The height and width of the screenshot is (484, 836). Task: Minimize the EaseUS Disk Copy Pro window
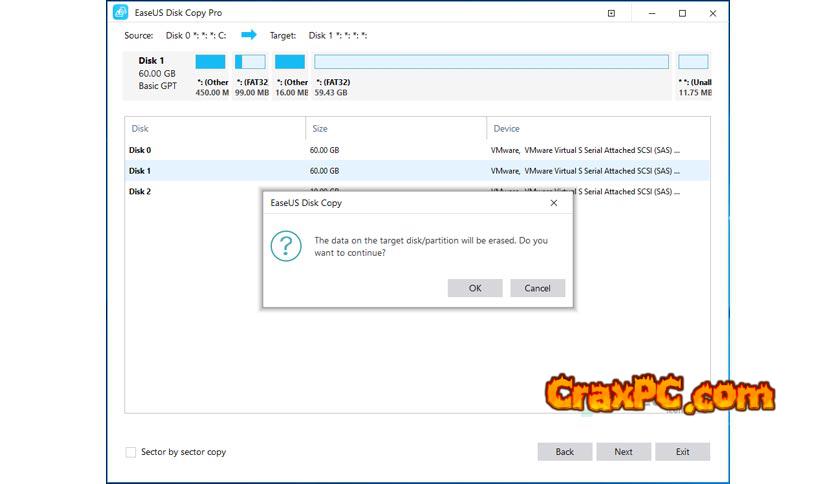pos(652,13)
